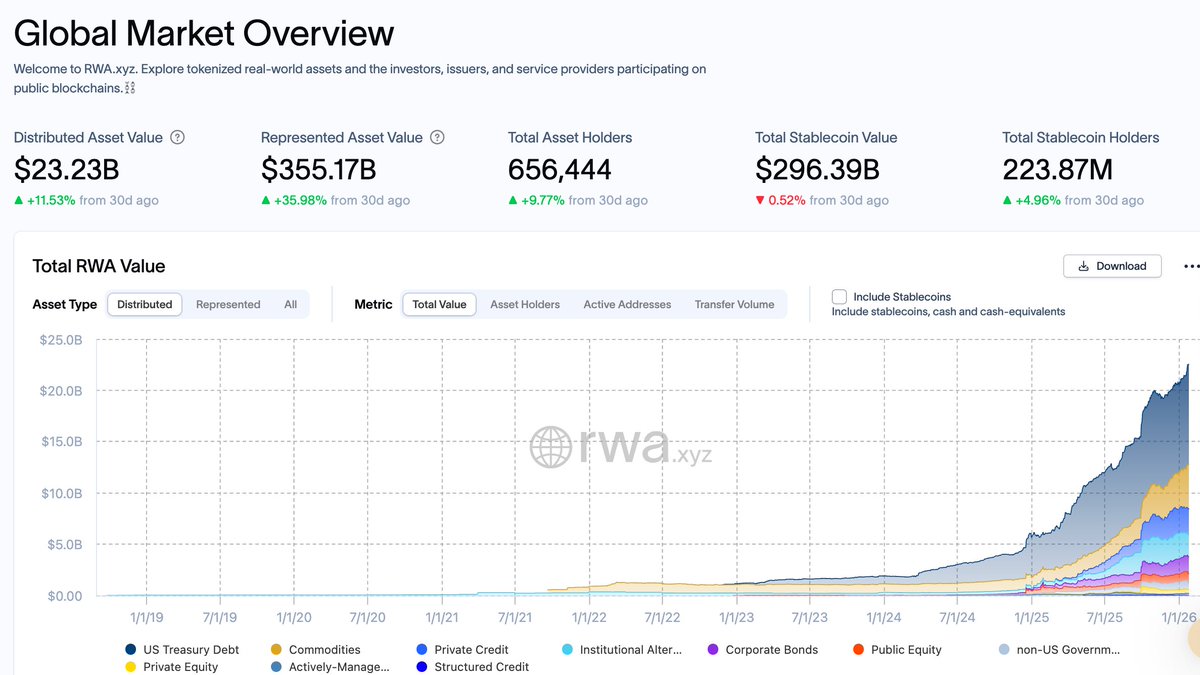Open the three-dot chart options menu
Image resolution: width=1200 pixels, height=675 pixels.
point(1191,266)
